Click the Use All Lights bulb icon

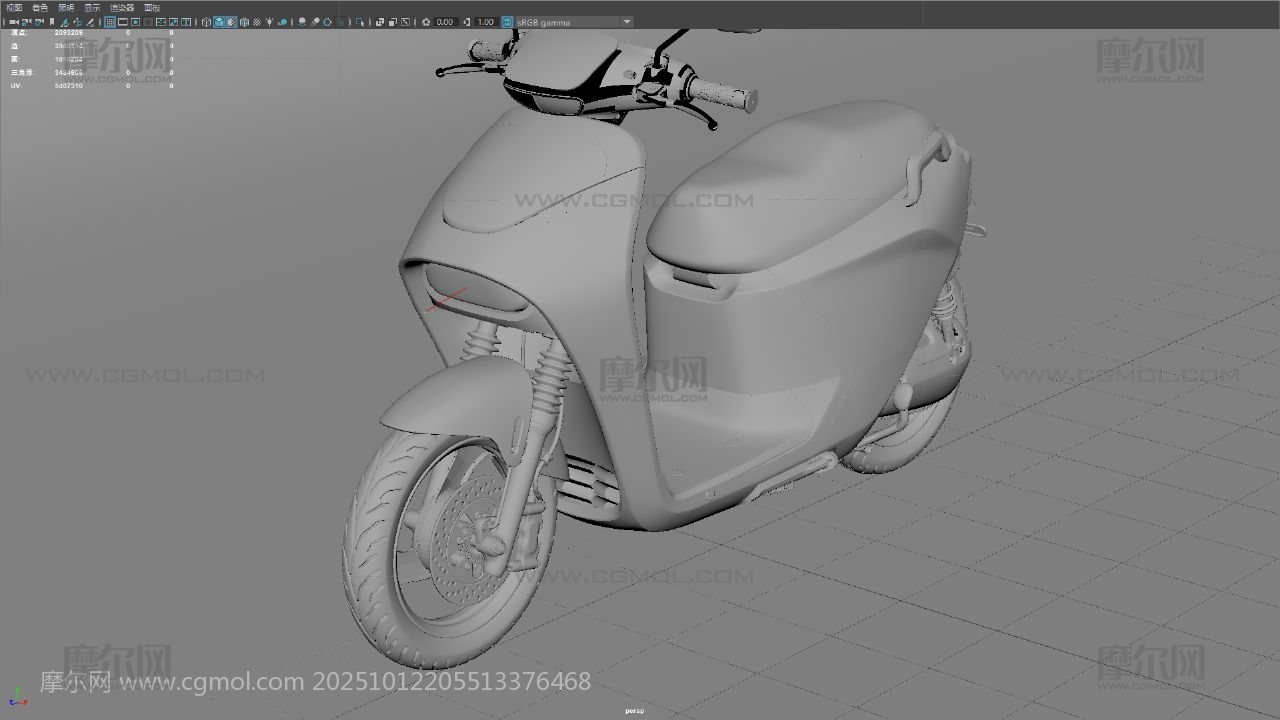pyautogui.click(x=269, y=22)
